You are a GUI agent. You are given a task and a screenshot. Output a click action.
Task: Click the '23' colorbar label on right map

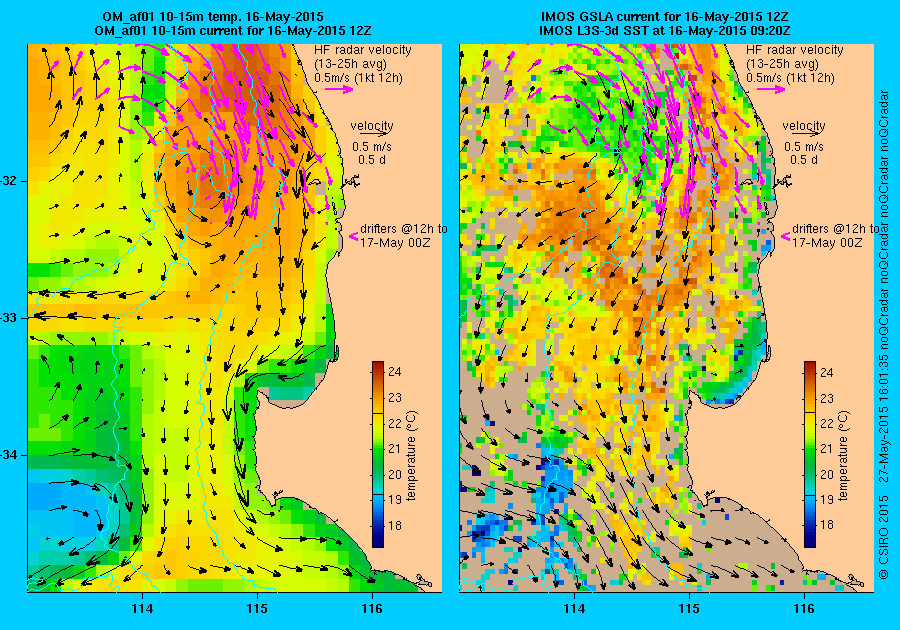tap(827, 398)
